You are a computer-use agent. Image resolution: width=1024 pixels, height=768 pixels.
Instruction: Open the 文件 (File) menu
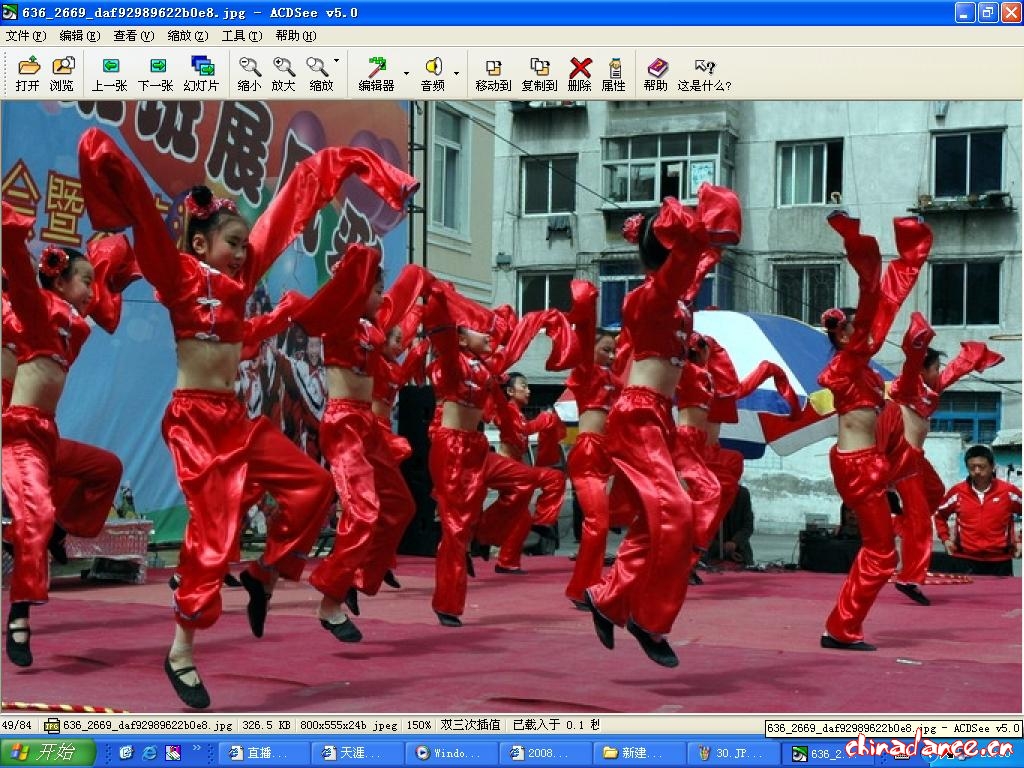[25, 35]
